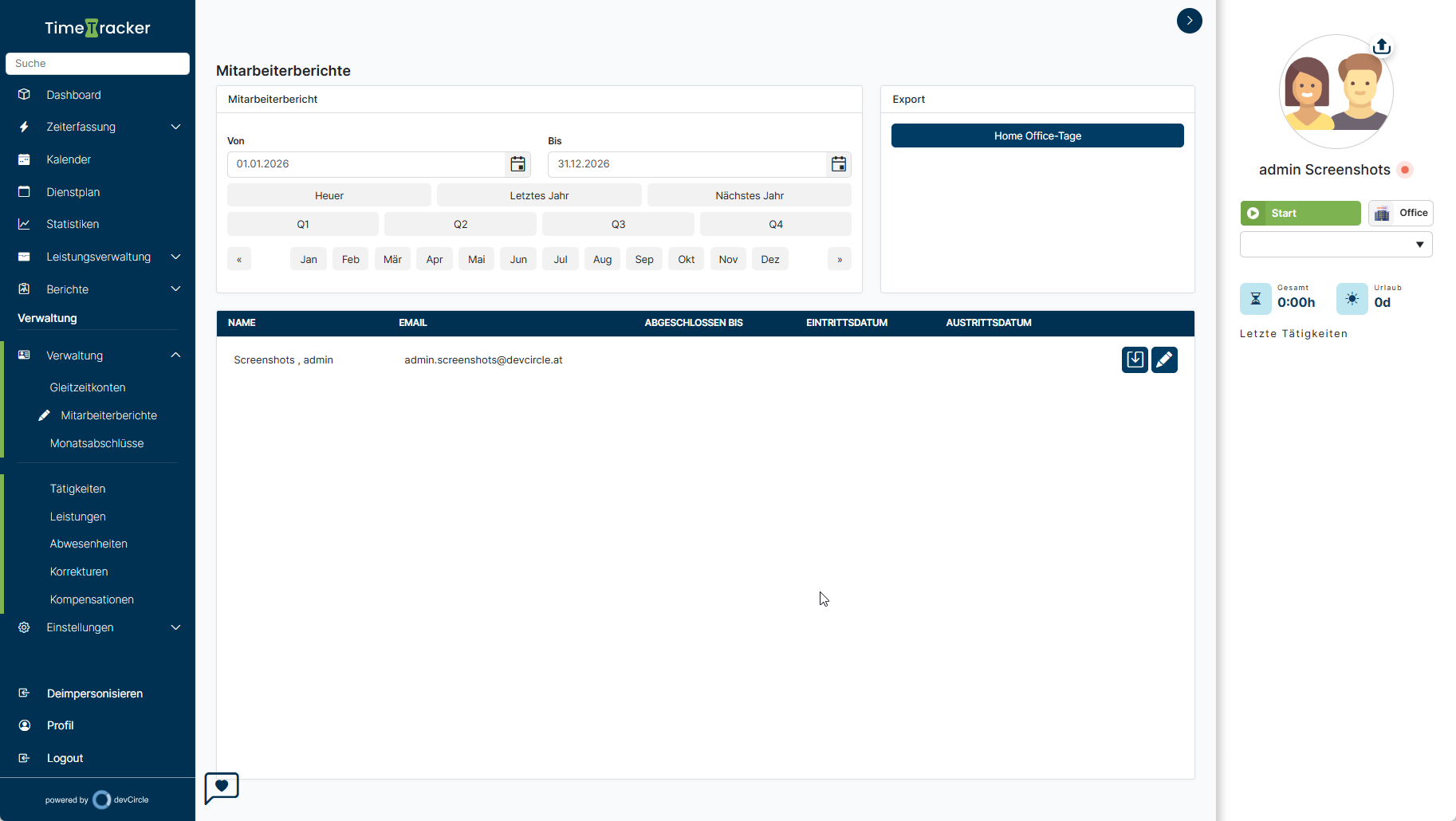Collapse the right panel with arrow button

(1189, 21)
